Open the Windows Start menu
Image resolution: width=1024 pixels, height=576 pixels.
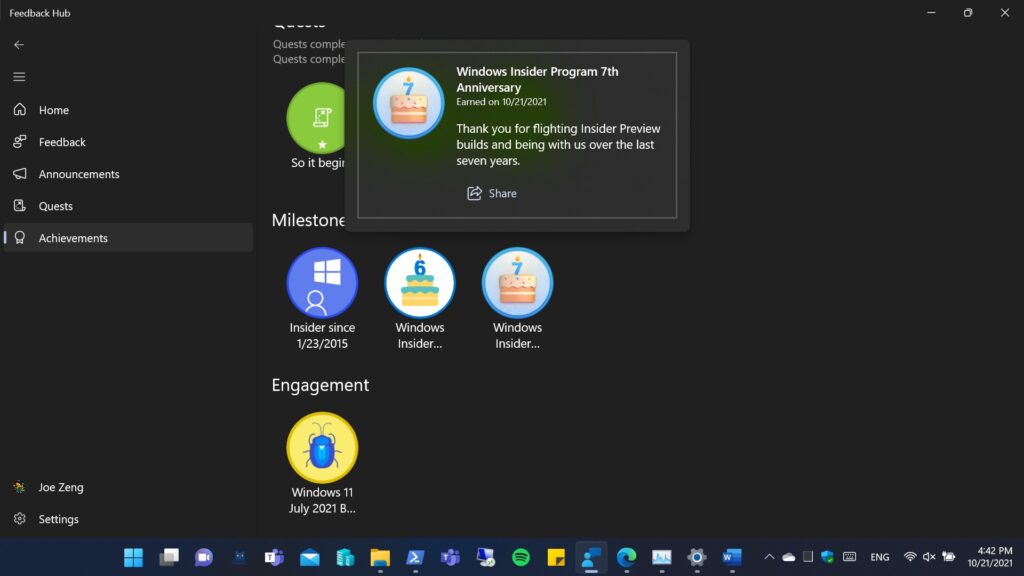[133, 557]
